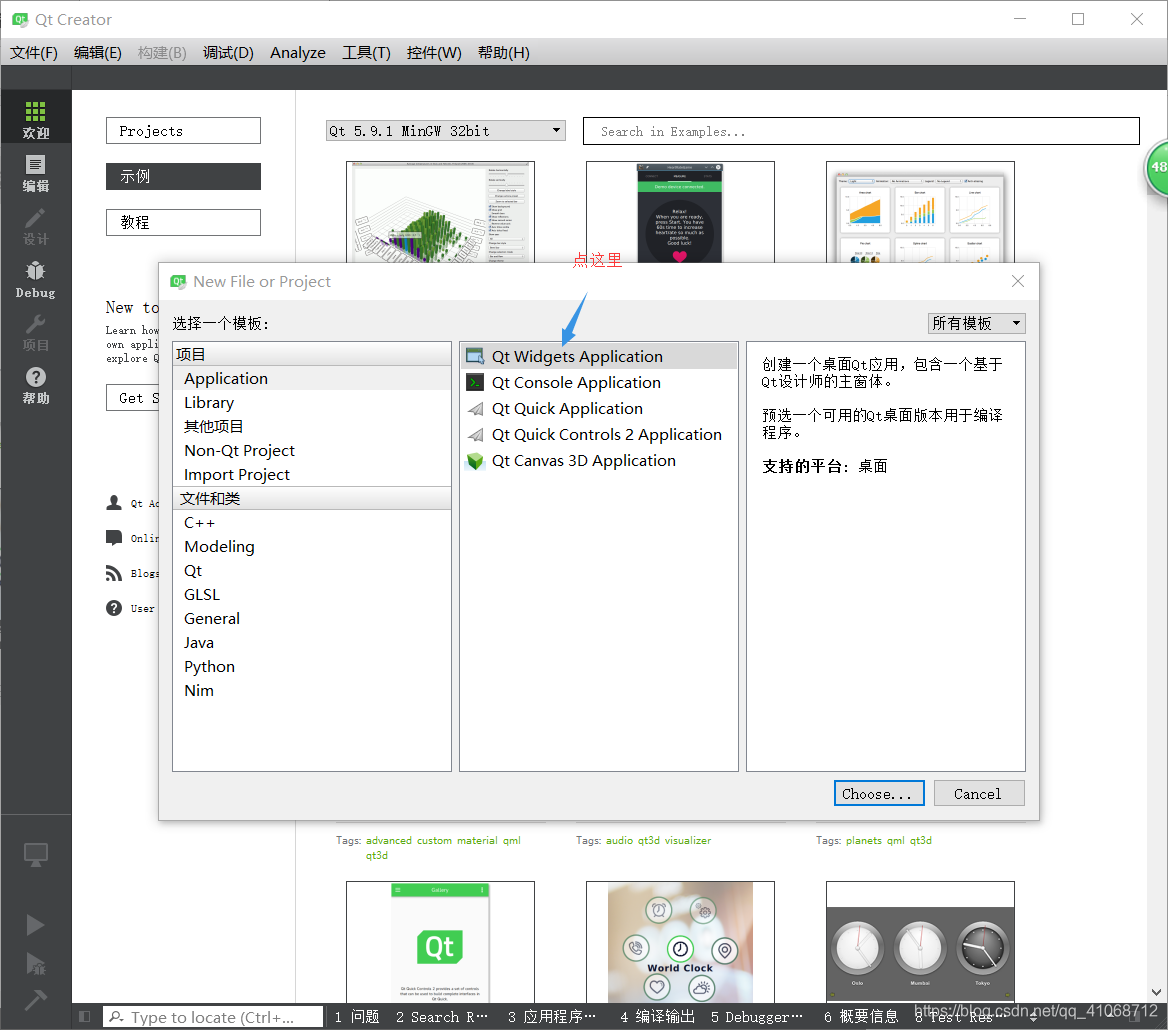Open the 所有模板 template filter dropdown
1168x1030 pixels.
click(977, 323)
